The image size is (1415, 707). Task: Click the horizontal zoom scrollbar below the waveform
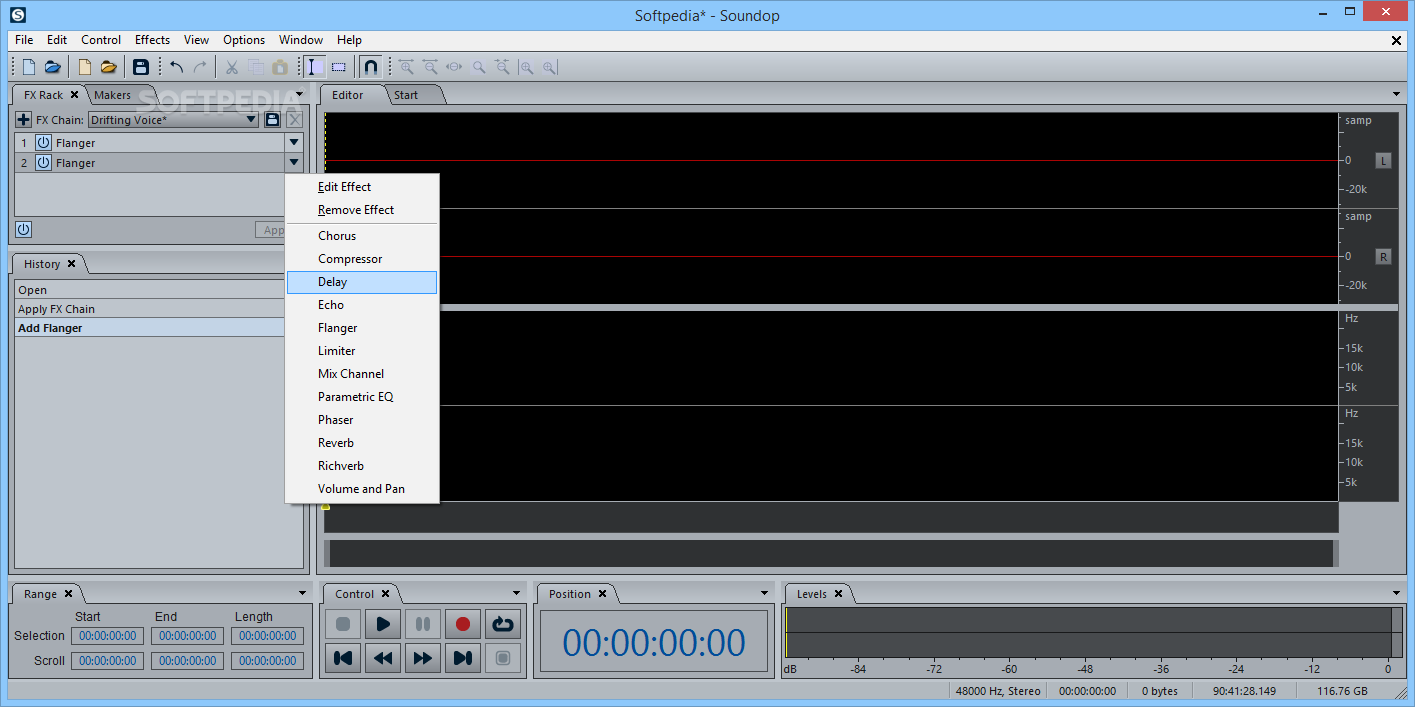[831, 553]
